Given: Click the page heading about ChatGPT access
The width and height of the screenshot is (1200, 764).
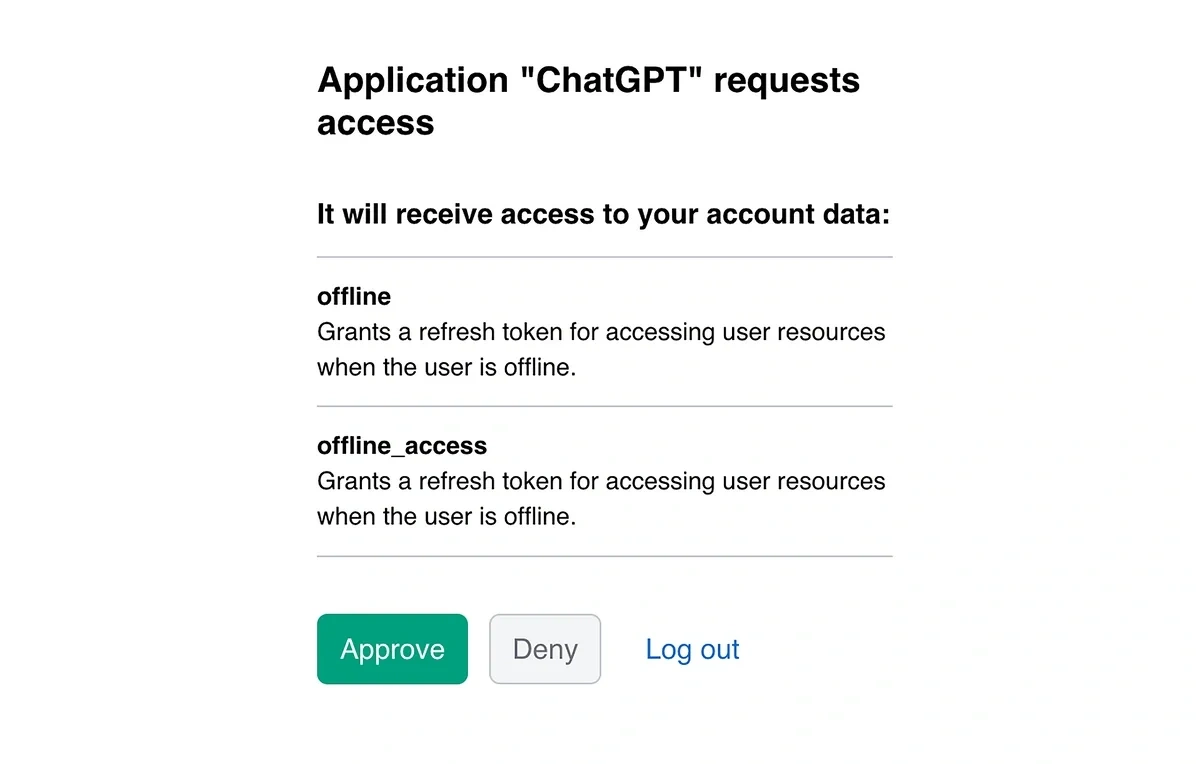Looking at the screenshot, I should [588, 100].
